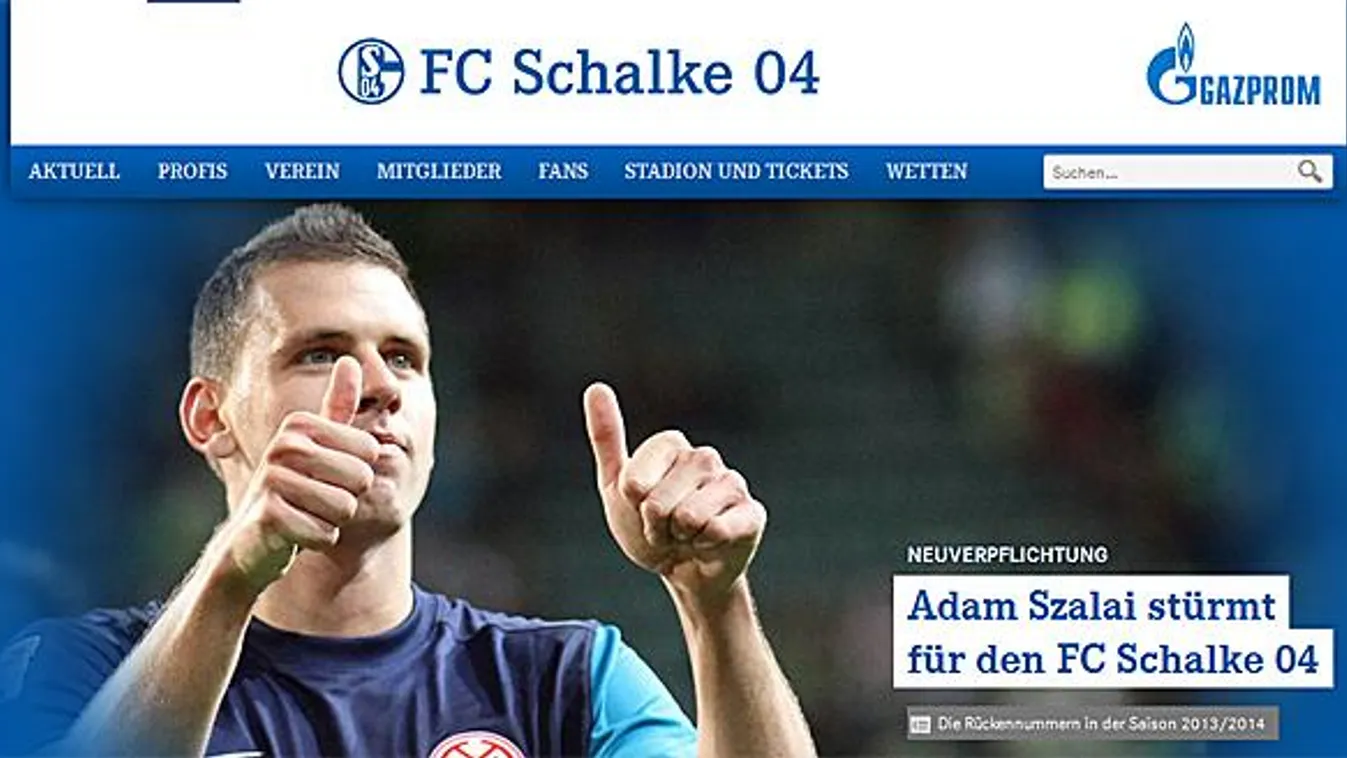Open the Adam Szalai stürmt headline
The image size is (1347, 758).
coord(1112,632)
